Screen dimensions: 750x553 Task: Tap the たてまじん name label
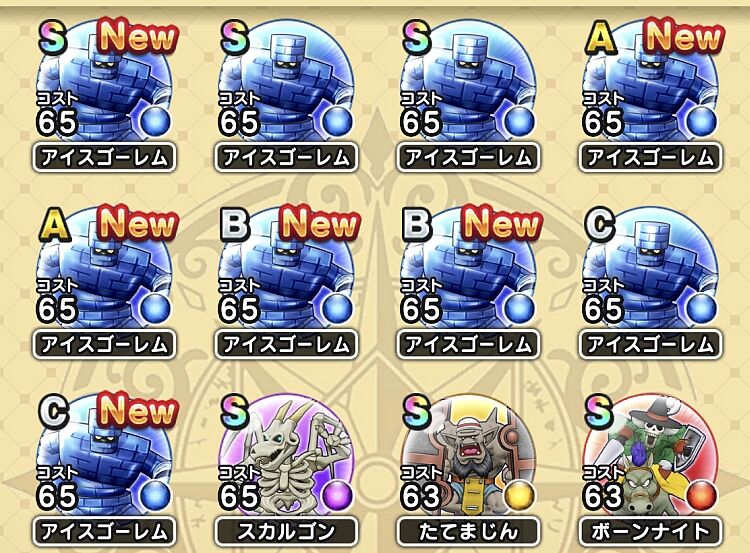tap(468, 531)
